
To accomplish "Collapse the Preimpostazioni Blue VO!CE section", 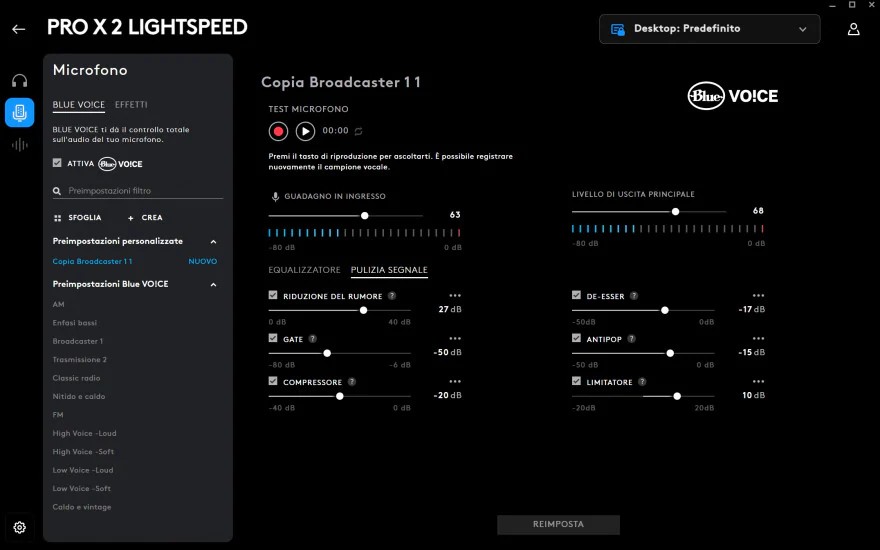I will point(213,285).
